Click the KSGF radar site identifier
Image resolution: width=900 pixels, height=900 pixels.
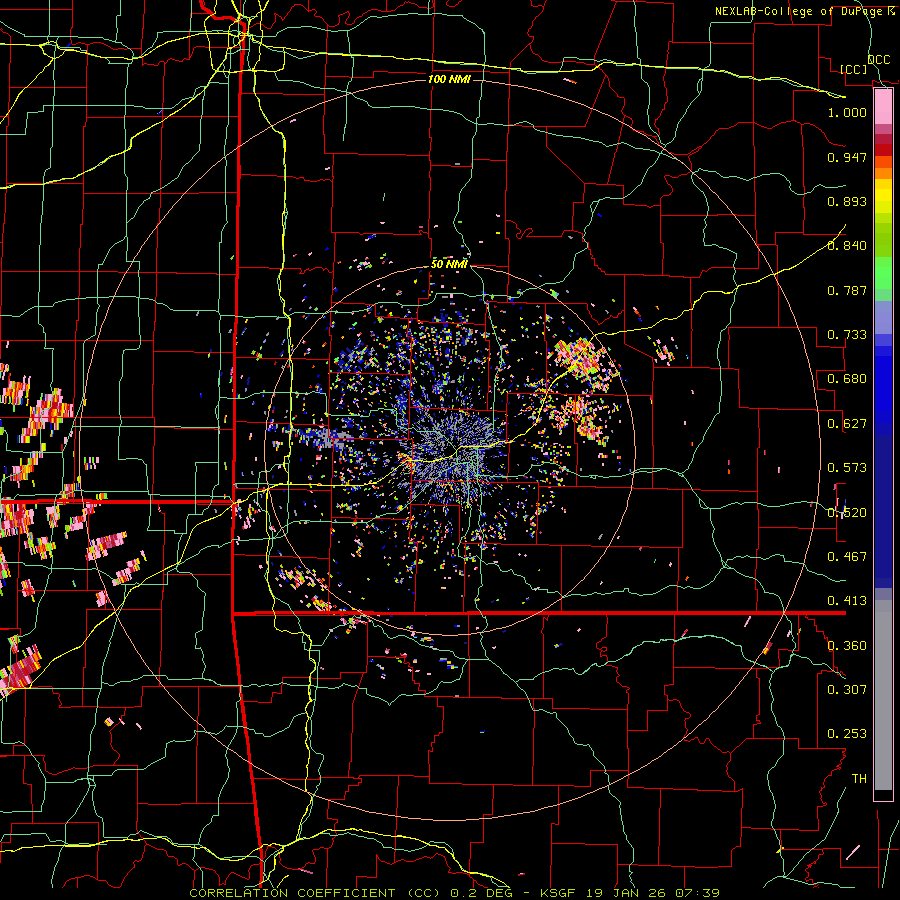556,893
